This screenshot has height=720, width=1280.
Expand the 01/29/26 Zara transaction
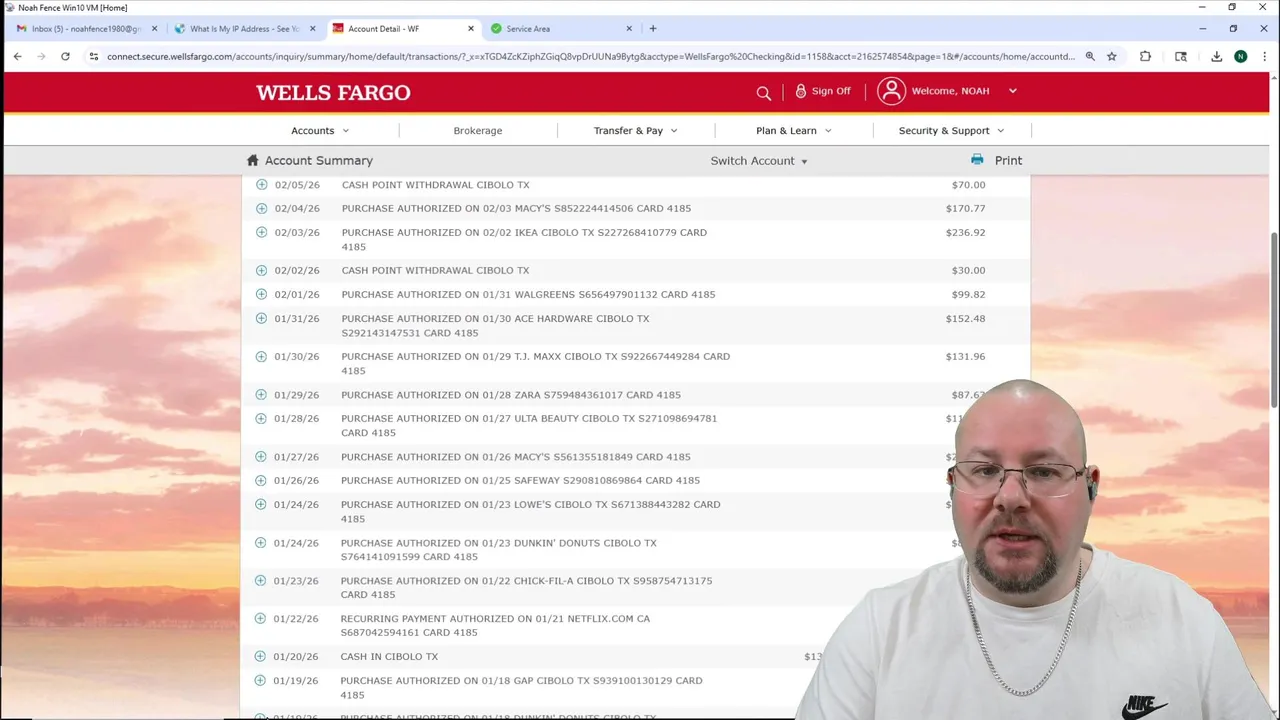261,395
